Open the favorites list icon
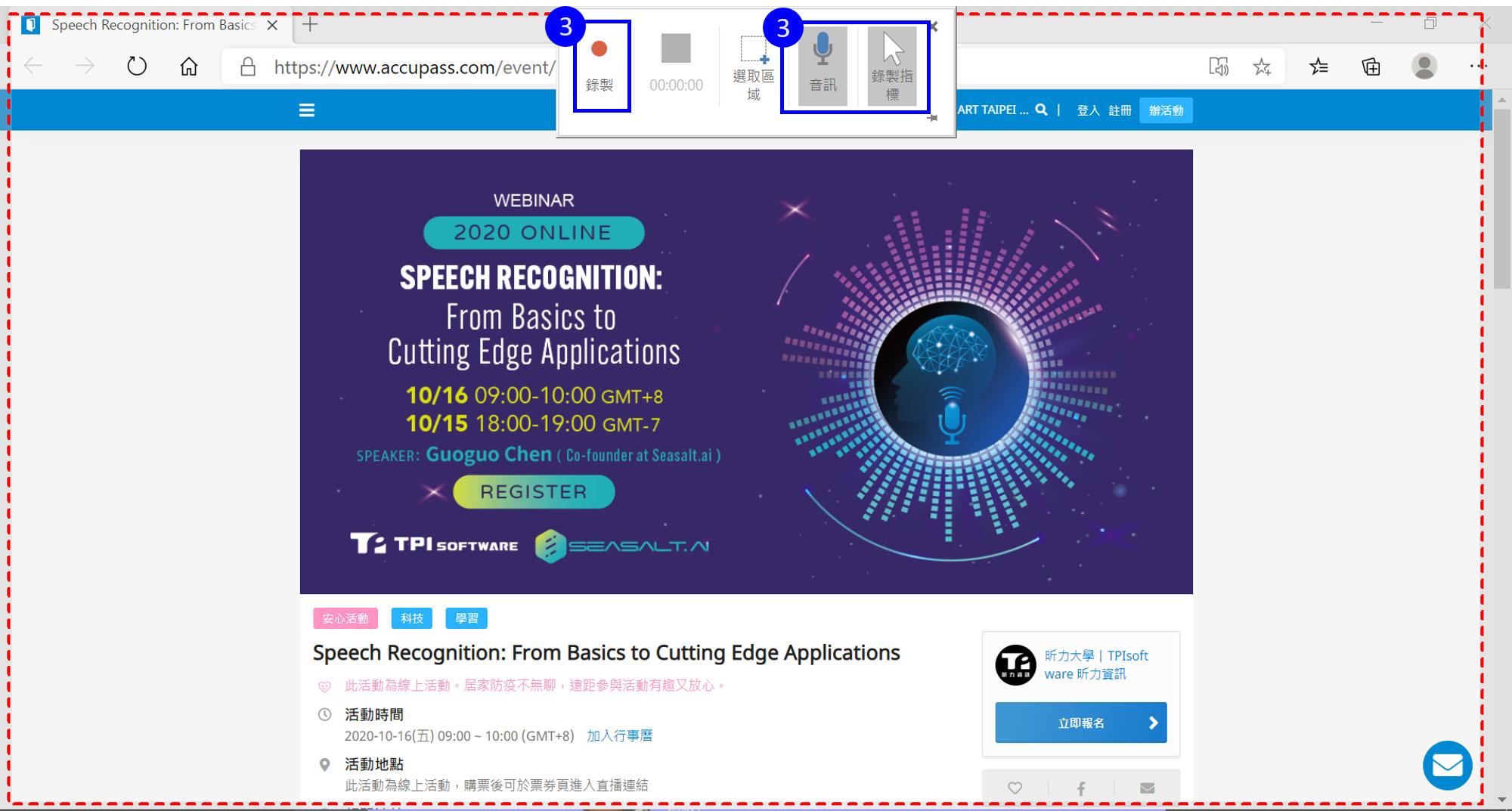The image size is (1512, 811). [x=1318, y=67]
